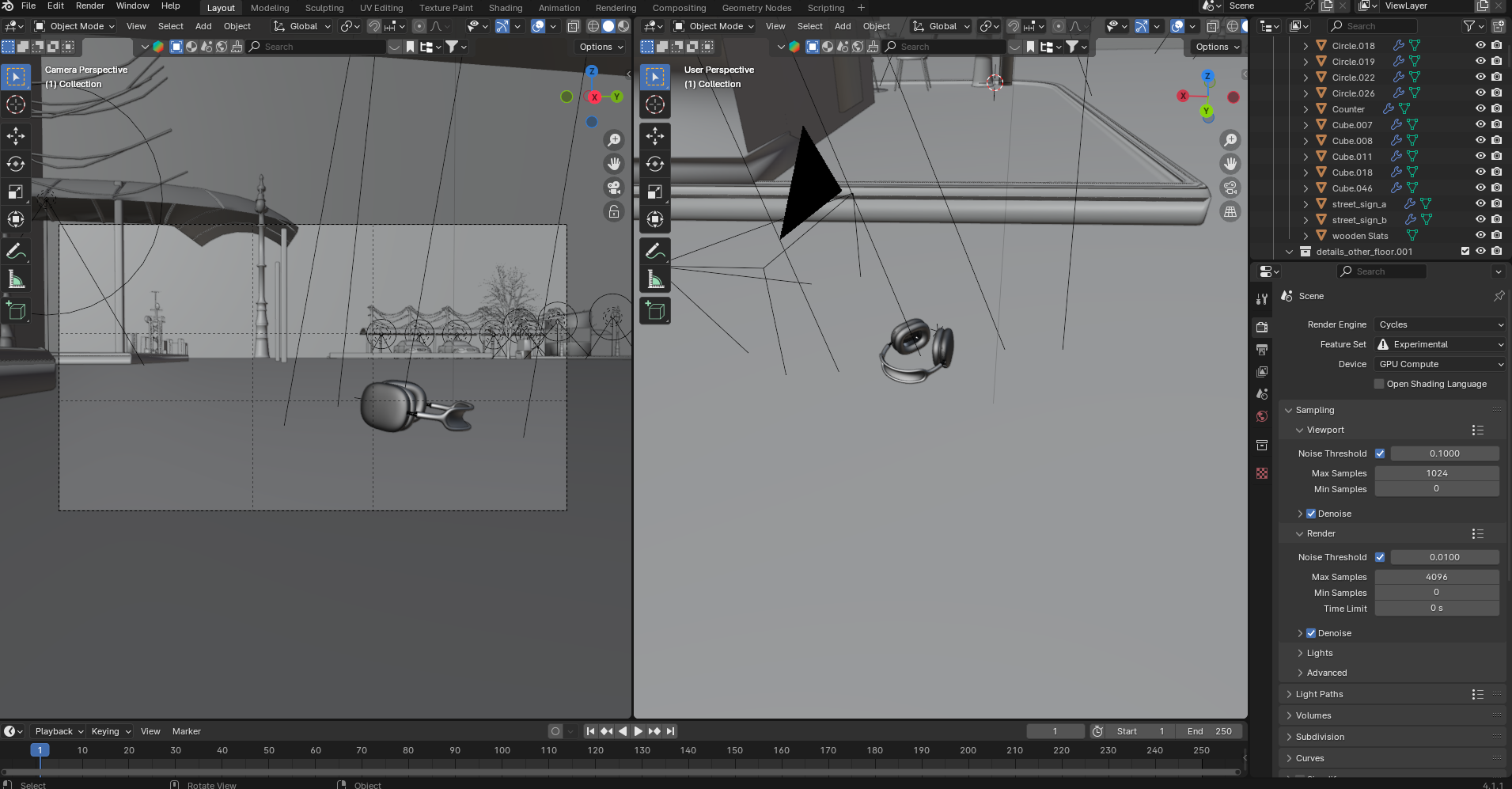Image resolution: width=1512 pixels, height=789 pixels.
Task: Expand the Light Paths section
Action: (x=1319, y=694)
